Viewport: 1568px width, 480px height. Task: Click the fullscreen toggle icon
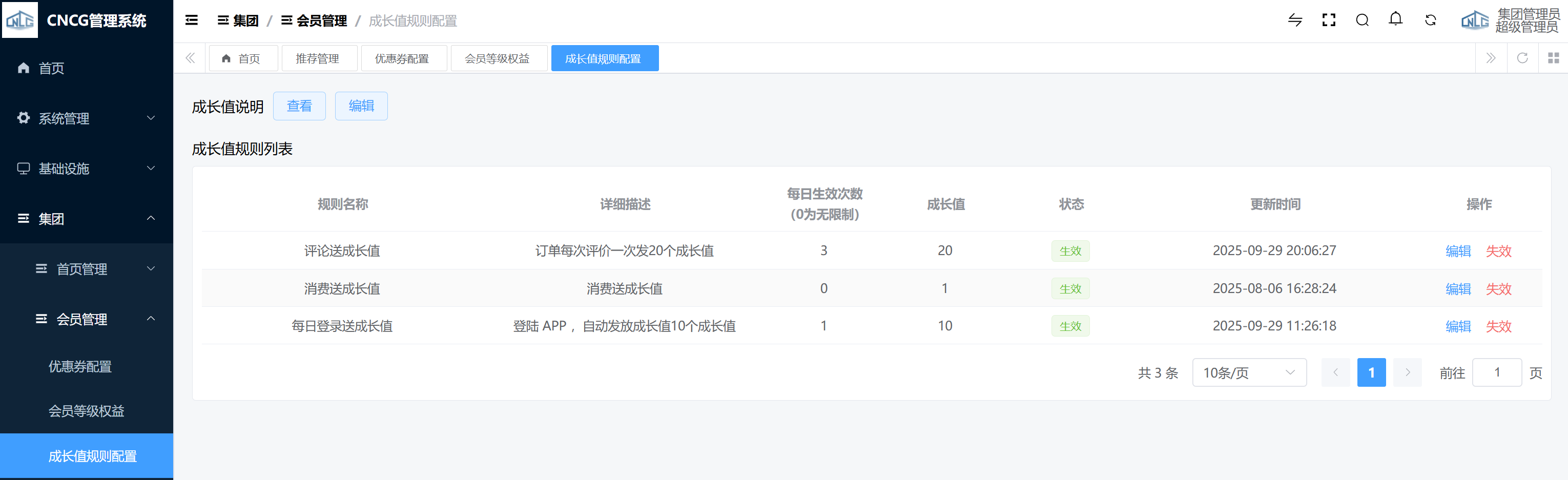click(1328, 20)
